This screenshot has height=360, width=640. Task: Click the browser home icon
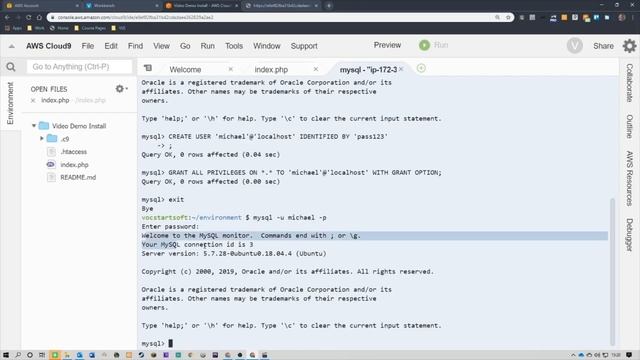pyautogui.click(x=39, y=17)
